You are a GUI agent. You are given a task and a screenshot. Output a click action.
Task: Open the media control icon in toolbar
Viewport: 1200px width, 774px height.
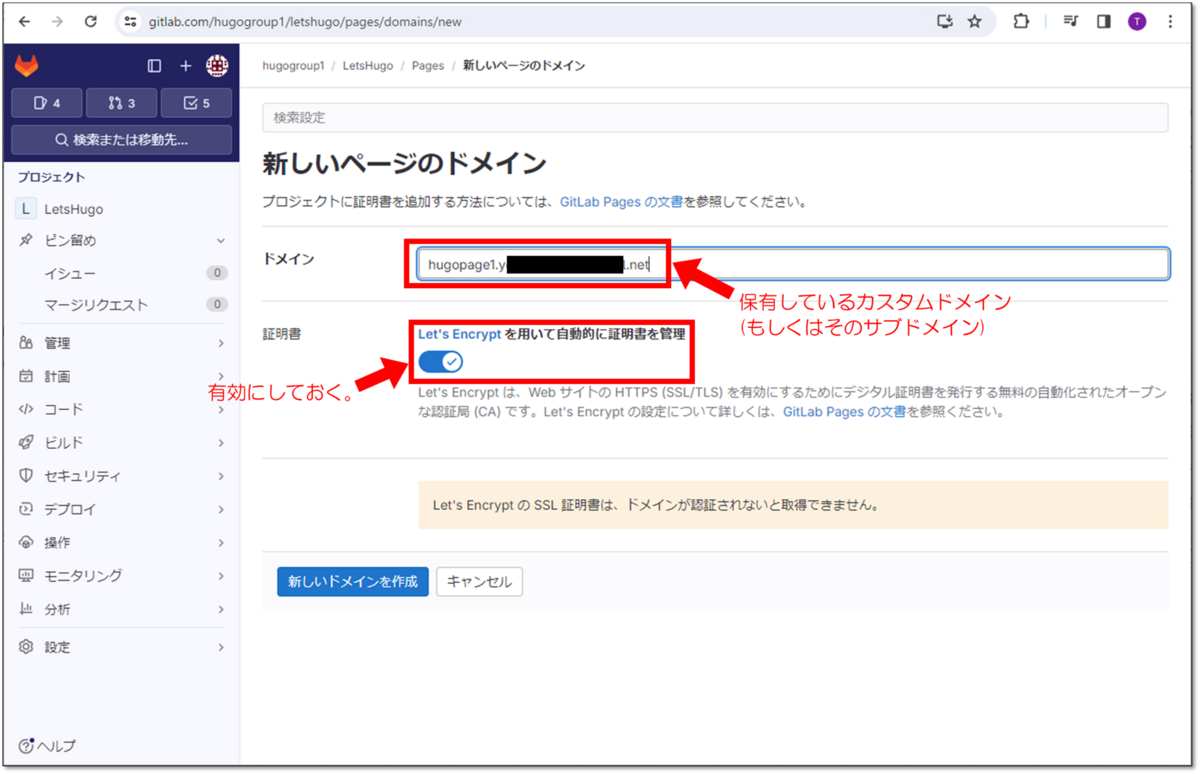pos(1071,21)
